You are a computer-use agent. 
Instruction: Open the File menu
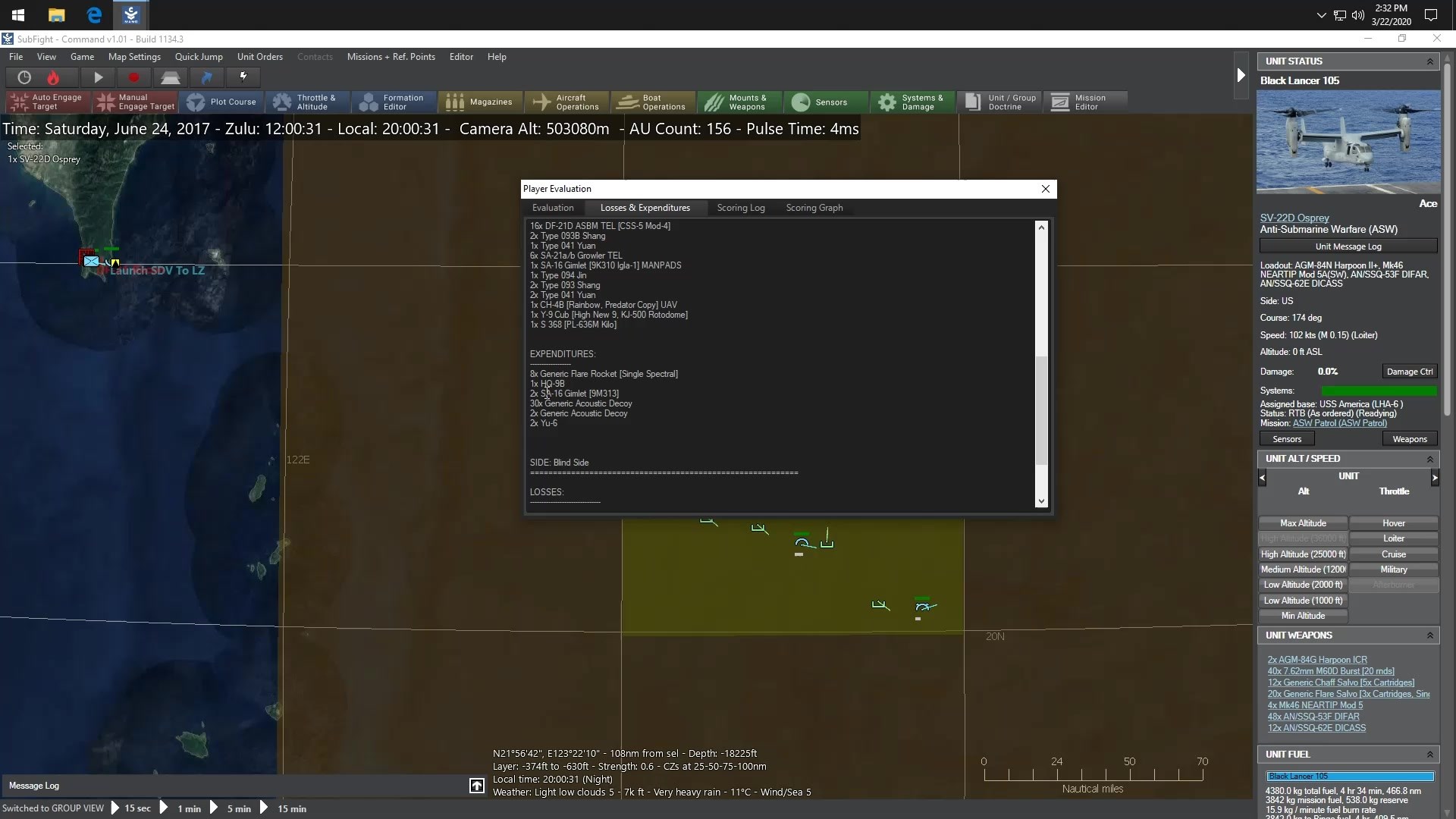(x=16, y=57)
